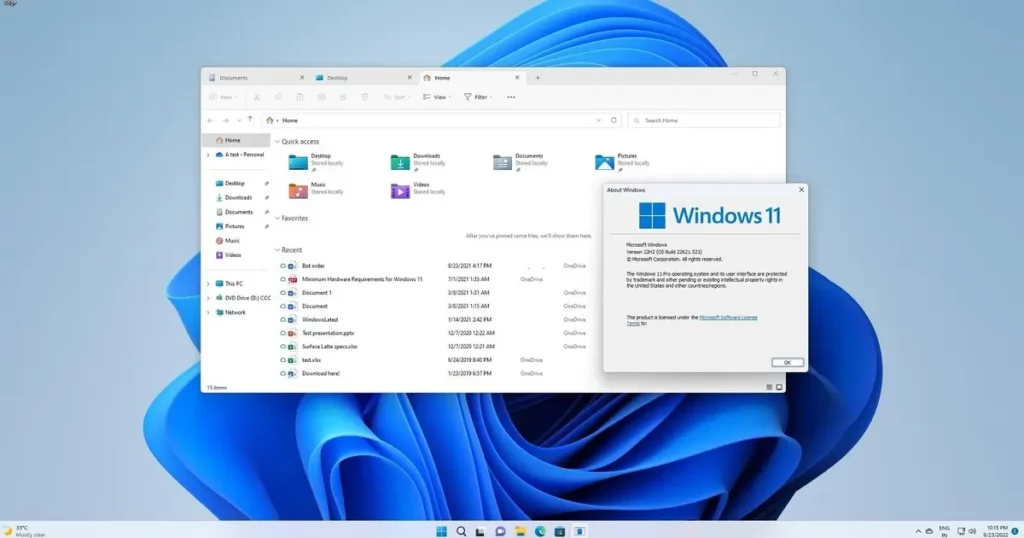The height and width of the screenshot is (538, 1024).
Task: Open the Chat app from taskbar
Action: point(500,531)
